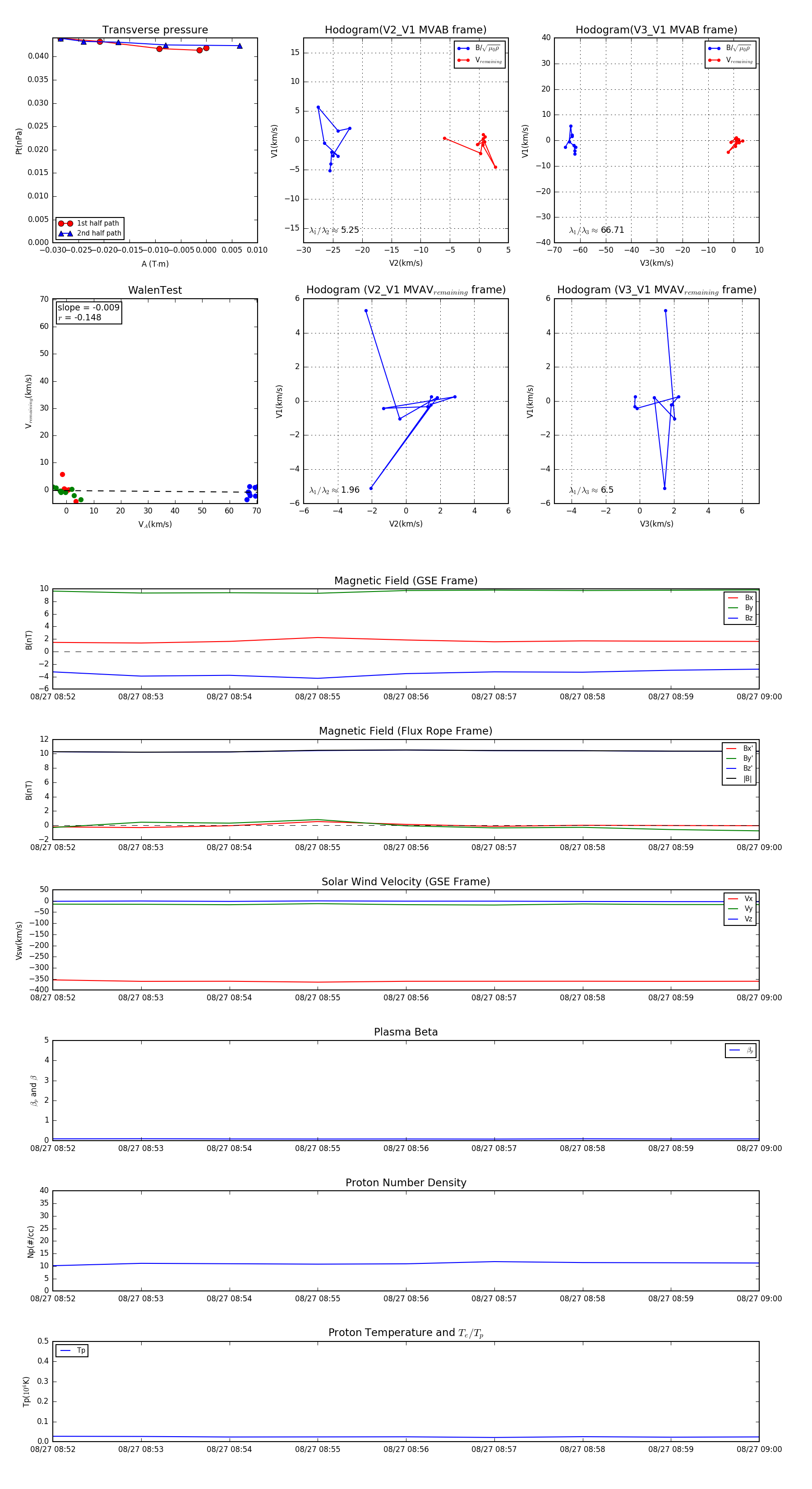Click the 'Transverse pressure' plot title
Image resolution: width=812 pixels, height=1489 pixels.
click(155, 30)
